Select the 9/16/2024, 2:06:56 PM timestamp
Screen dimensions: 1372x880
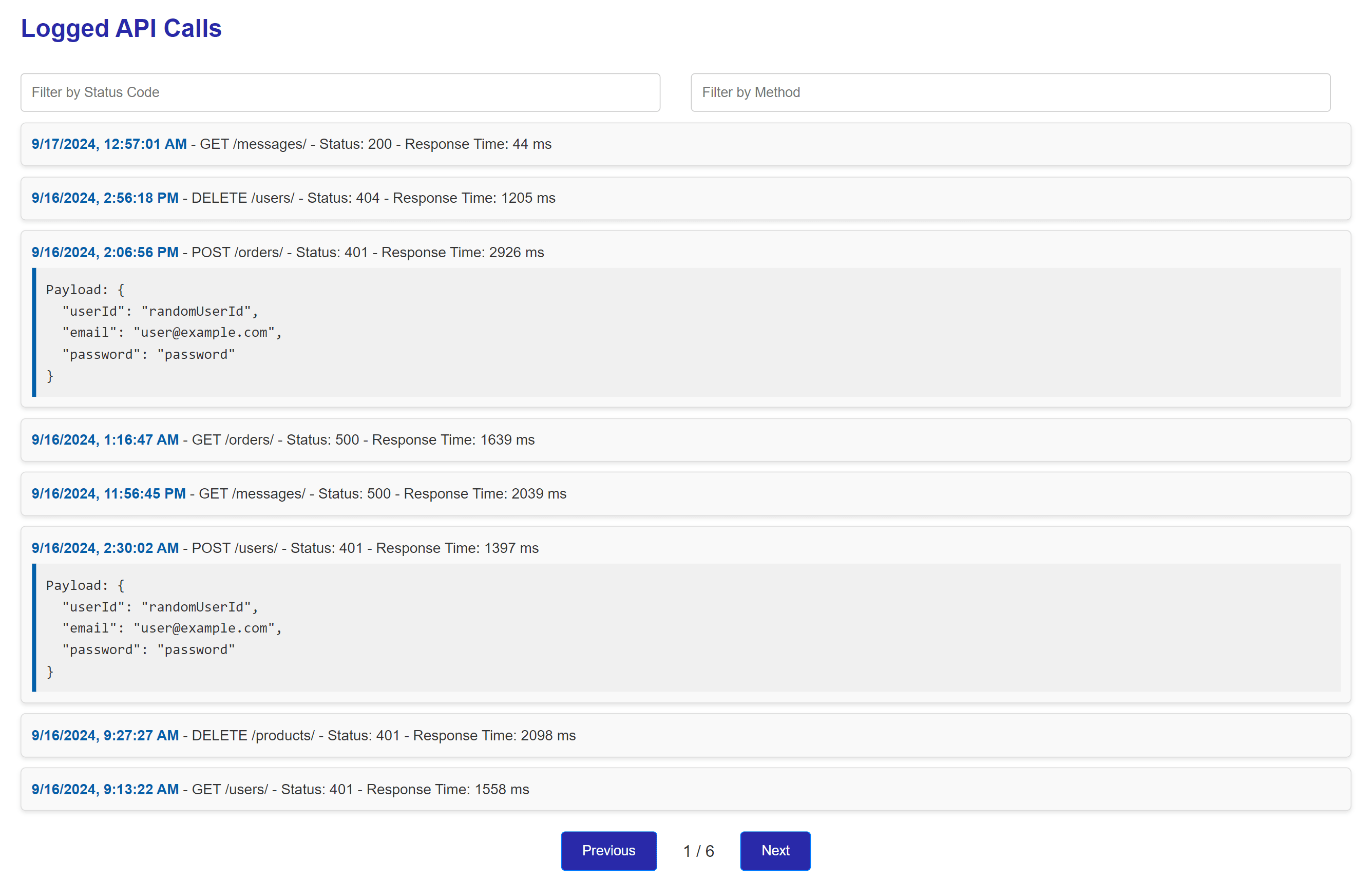pos(105,252)
